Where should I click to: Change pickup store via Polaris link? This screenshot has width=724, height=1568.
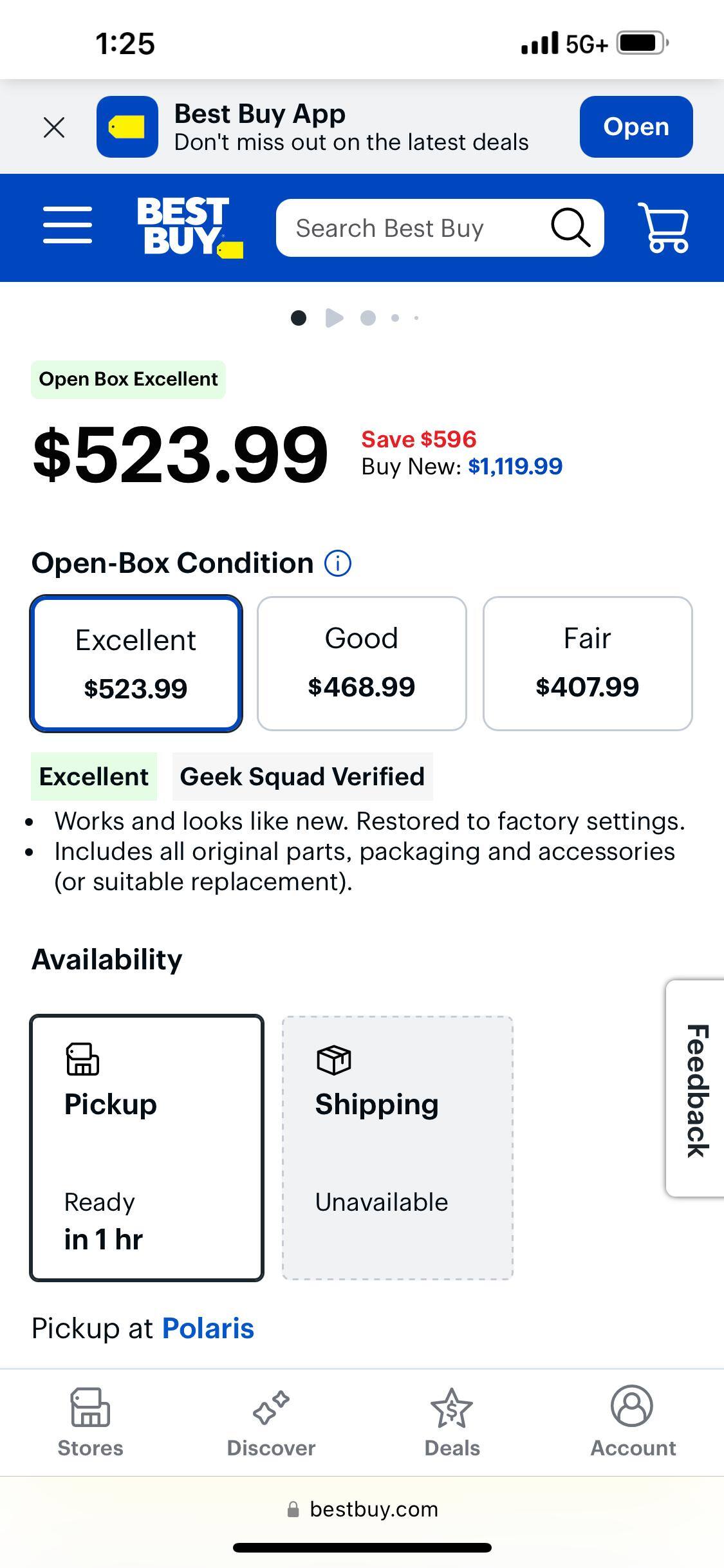click(x=208, y=1329)
